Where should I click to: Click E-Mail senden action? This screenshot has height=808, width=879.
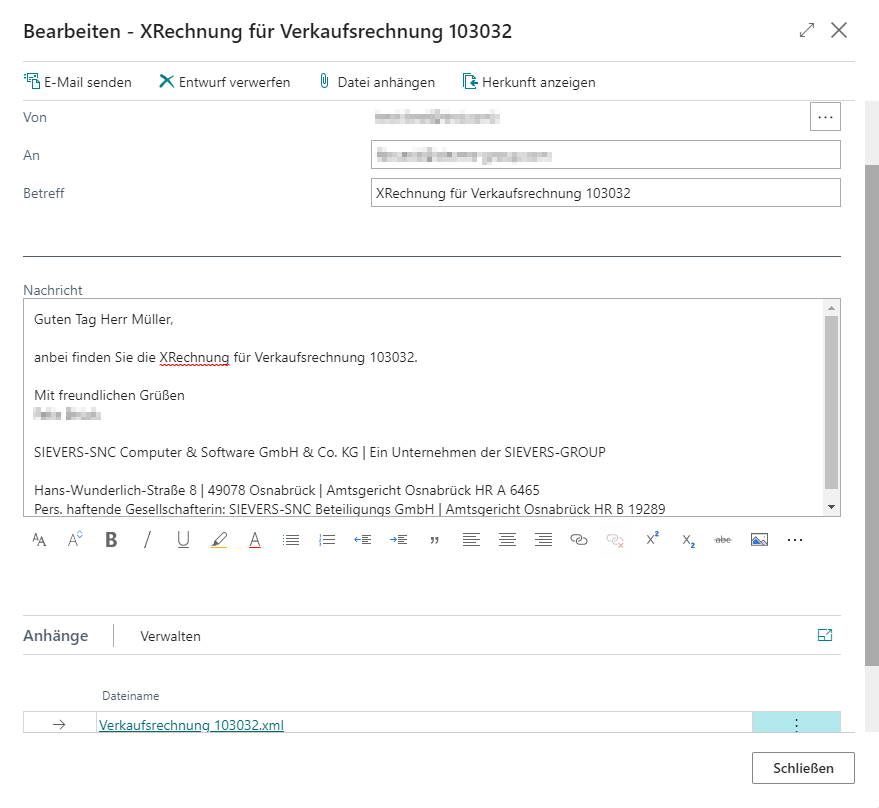coord(78,82)
